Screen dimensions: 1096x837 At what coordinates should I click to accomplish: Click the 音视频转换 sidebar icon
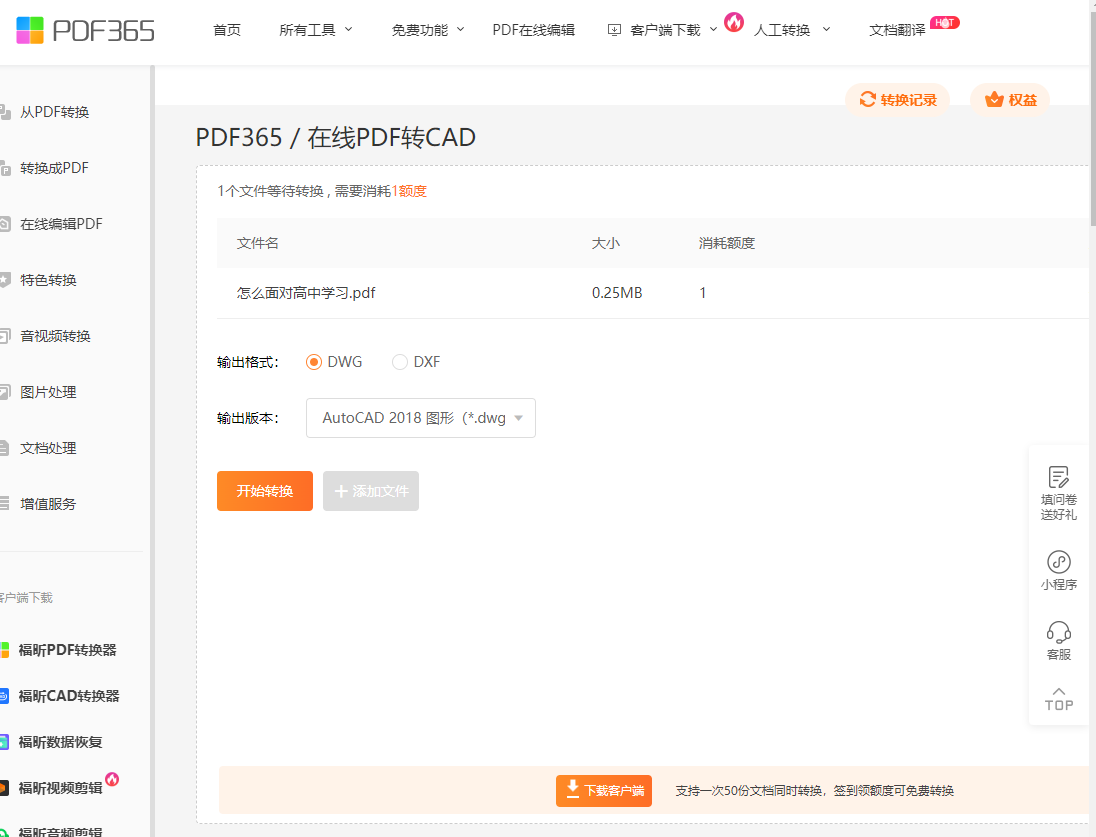4,336
